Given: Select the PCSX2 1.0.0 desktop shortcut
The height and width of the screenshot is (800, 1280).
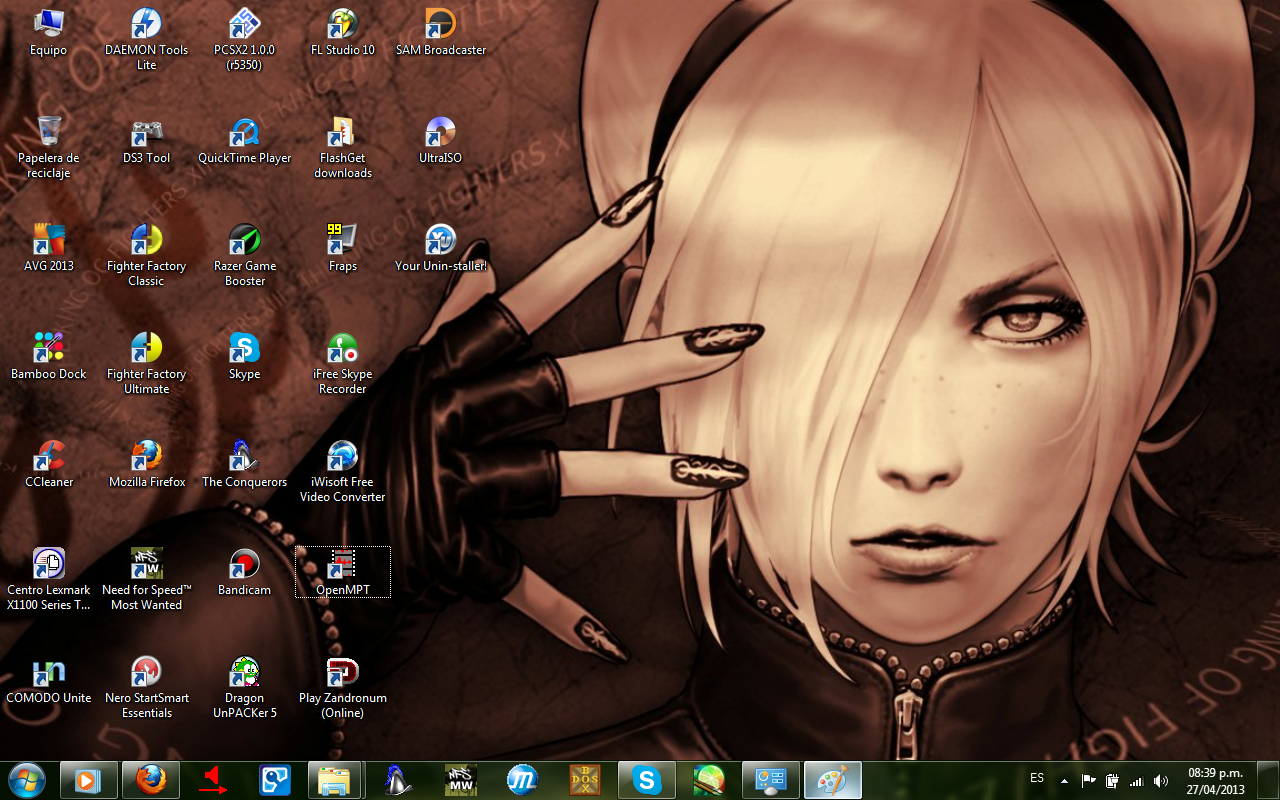Looking at the screenshot, I should [244, 39].
